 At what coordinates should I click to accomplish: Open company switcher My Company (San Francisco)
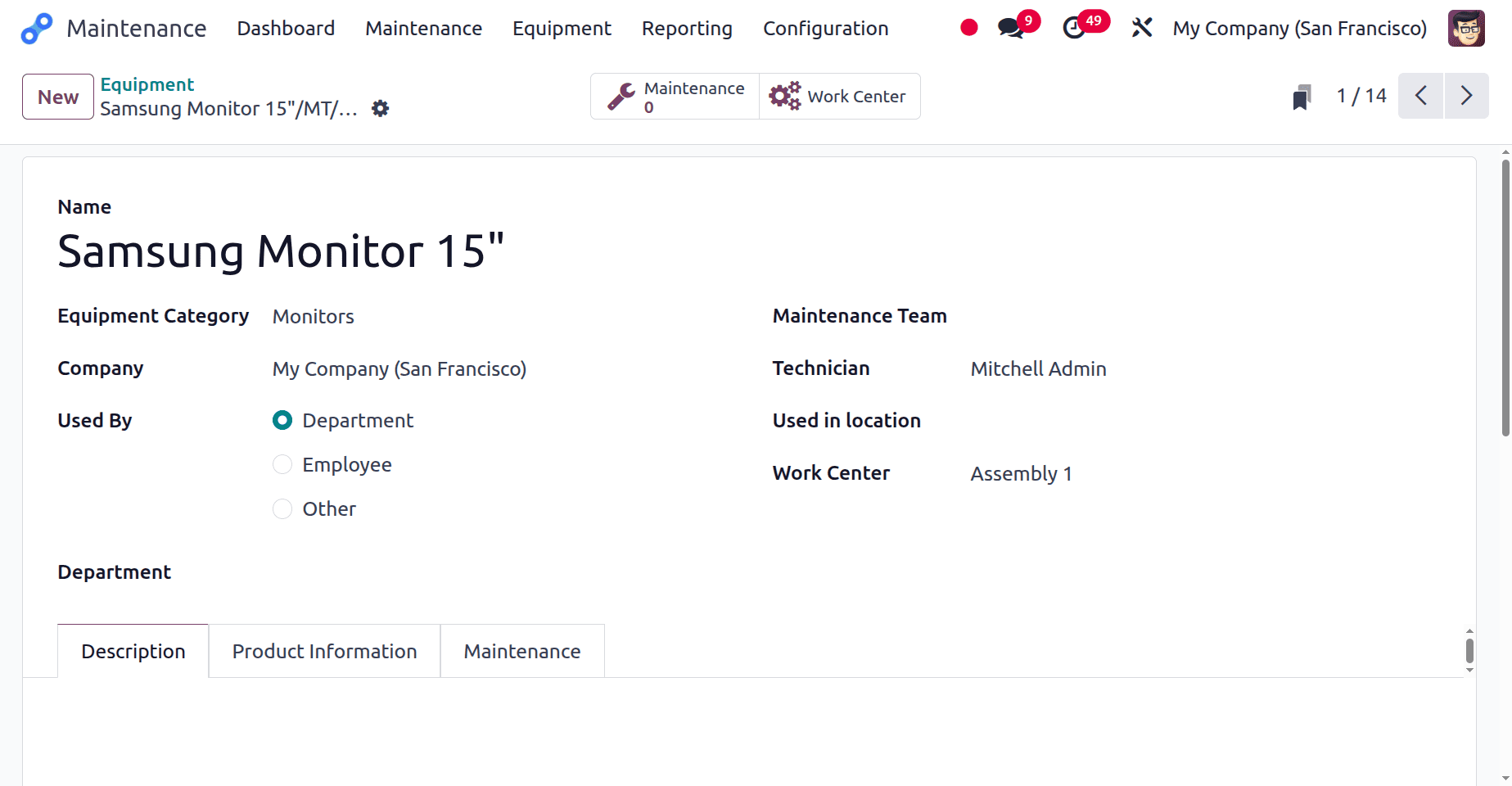[x=1299, y=29]
